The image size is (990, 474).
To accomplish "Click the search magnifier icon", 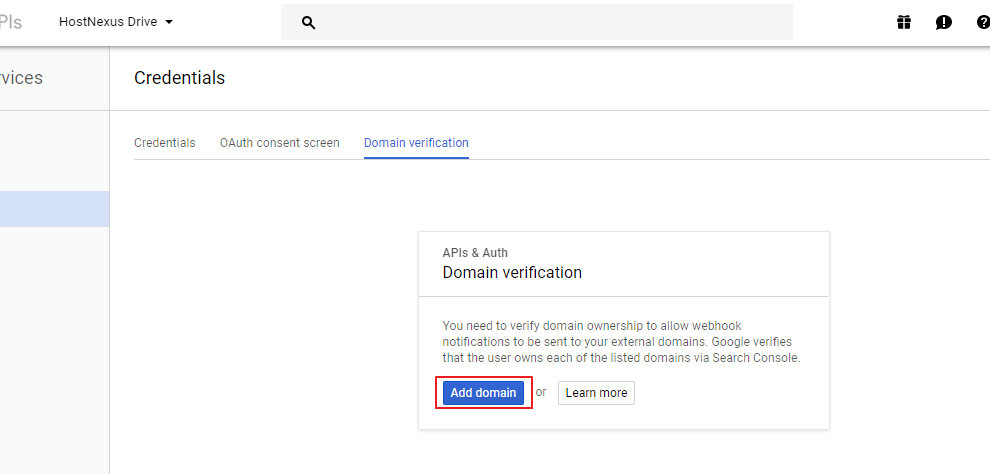I will pyautogui.click(x=308, y=23).
